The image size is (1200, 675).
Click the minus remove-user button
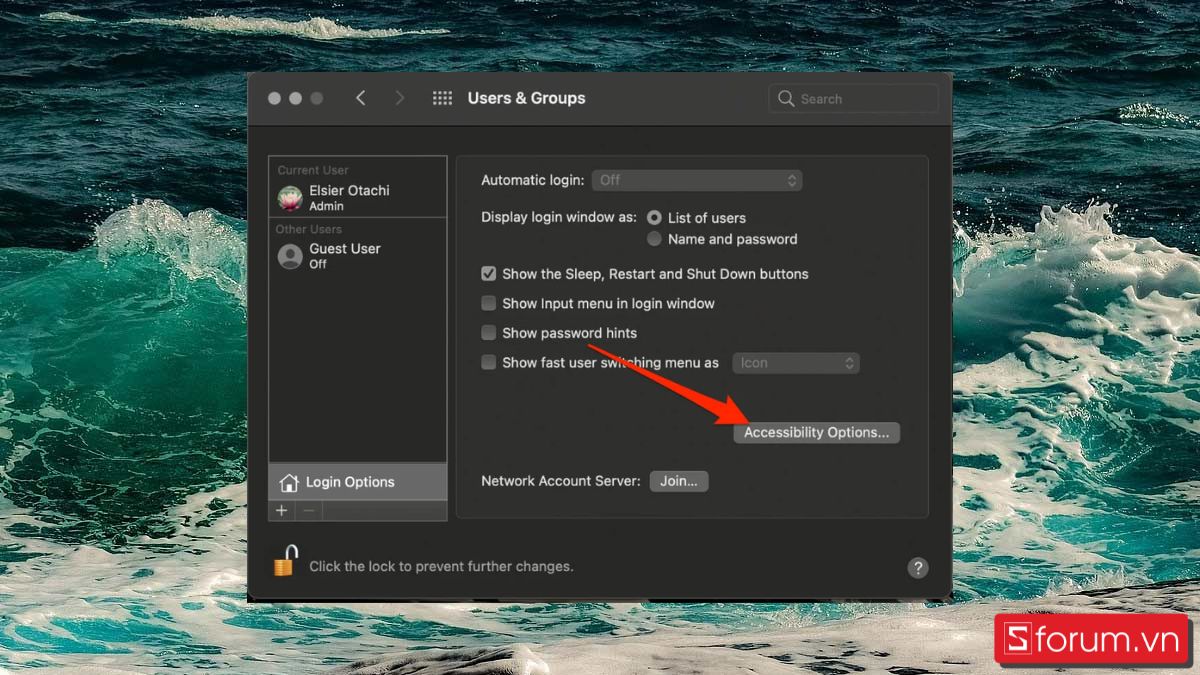pyautogui.click(x=309, y=510)
